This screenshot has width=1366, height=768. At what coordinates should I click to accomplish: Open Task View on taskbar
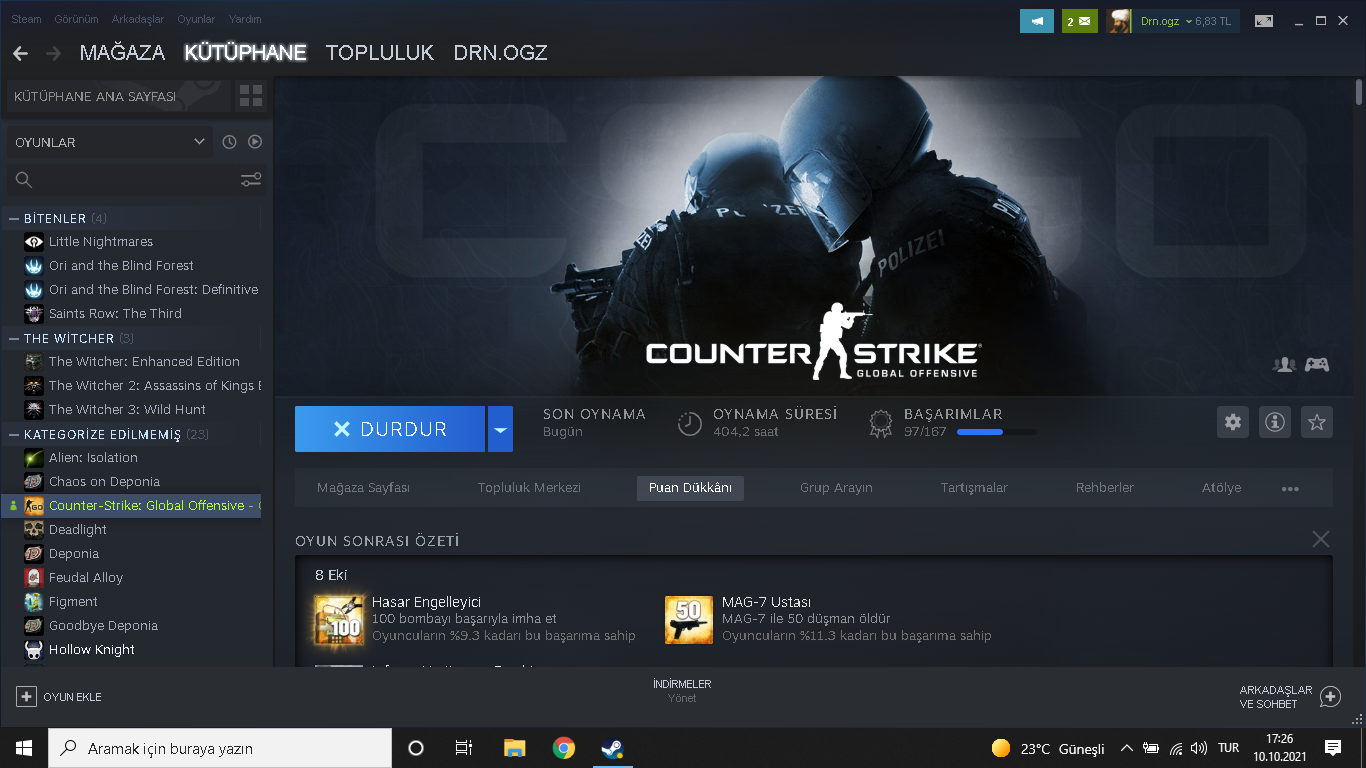point(464,748)
